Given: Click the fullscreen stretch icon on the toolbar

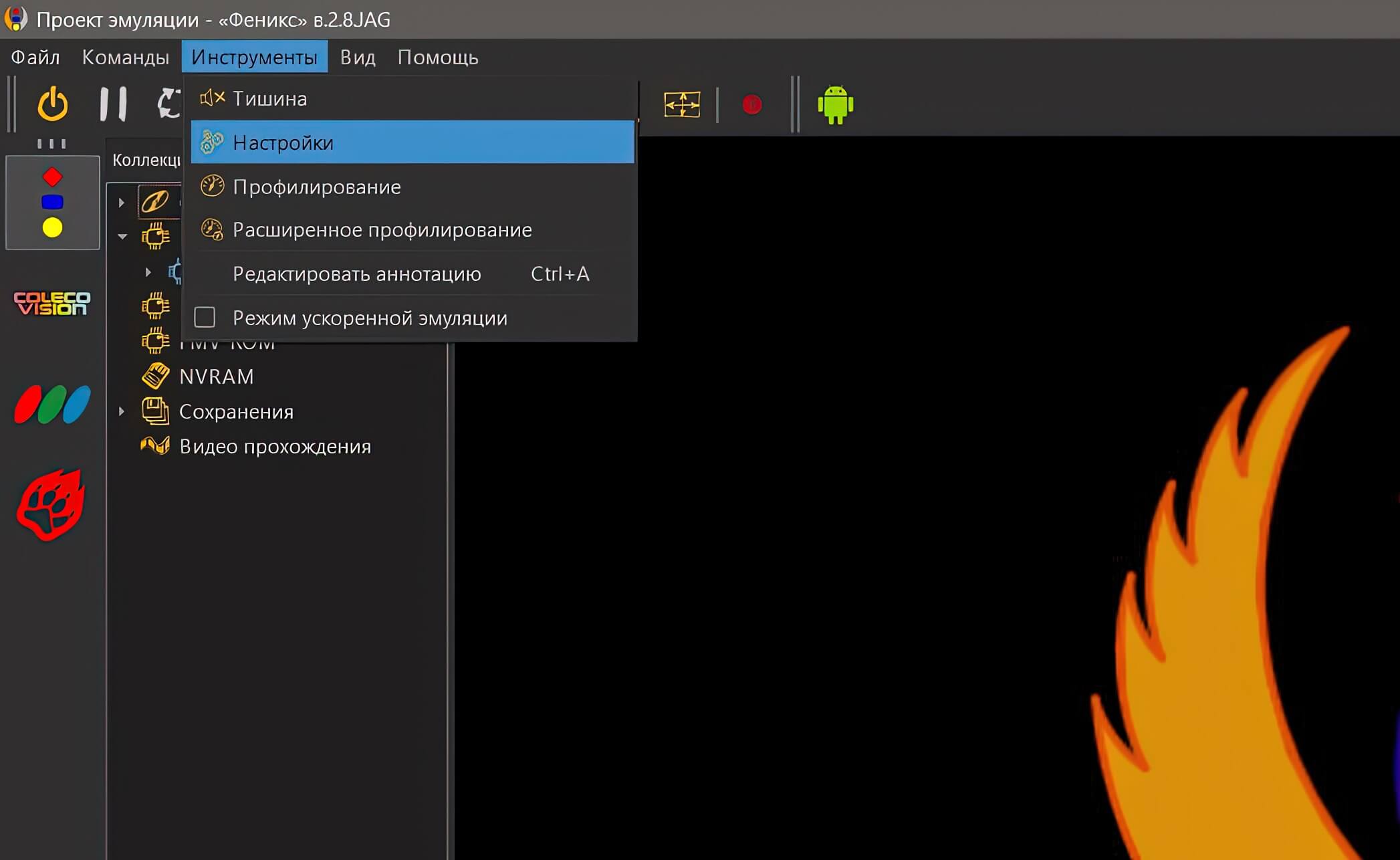Looking at the screenshot, I should click(683, 105).
